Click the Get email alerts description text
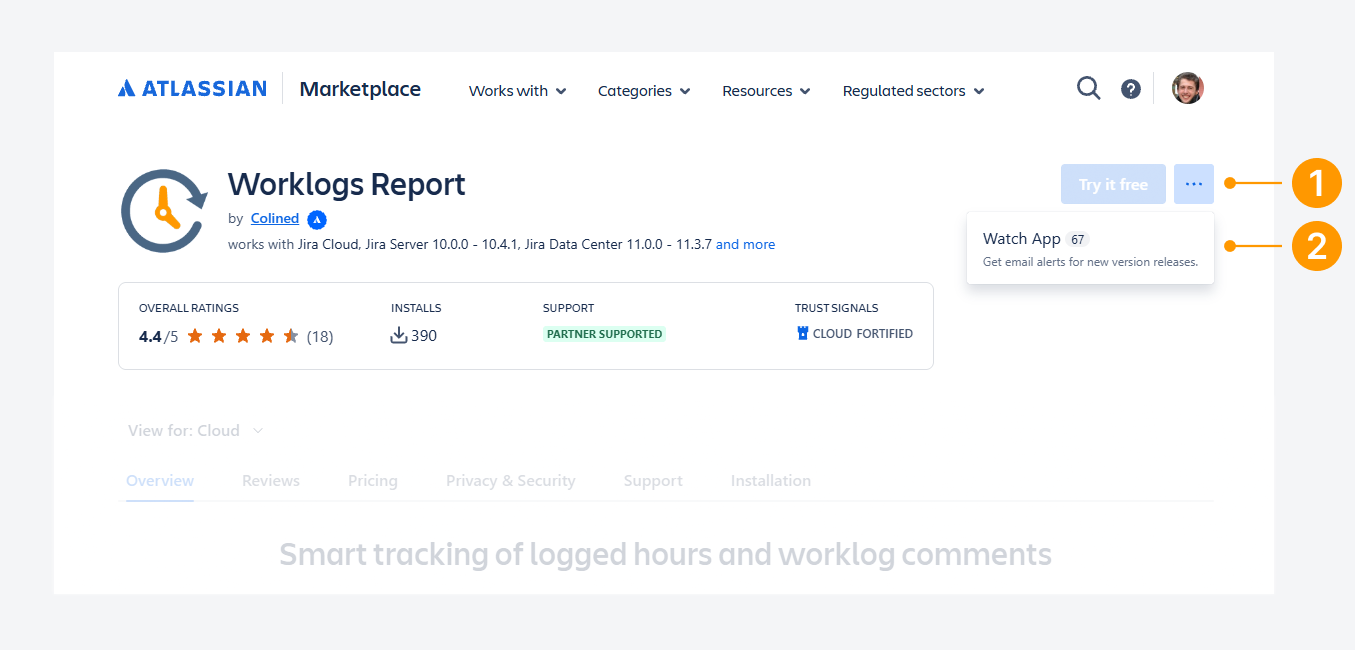 pos(1090,262)
